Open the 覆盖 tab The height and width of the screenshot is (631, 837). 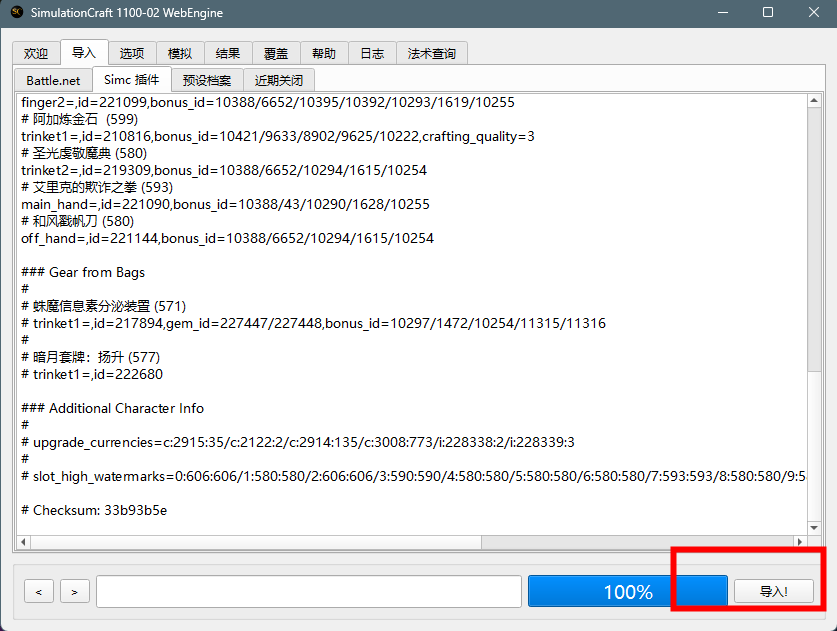[x=276, y=53]
